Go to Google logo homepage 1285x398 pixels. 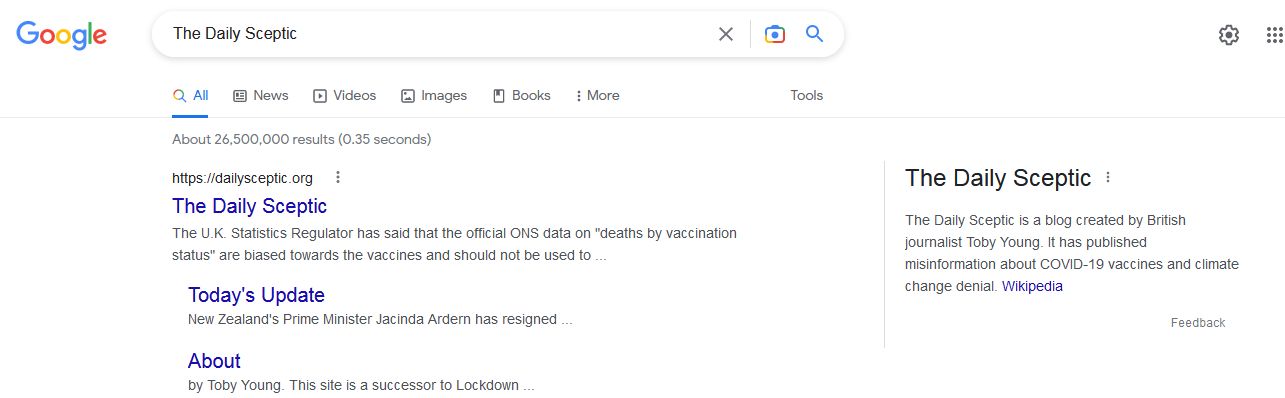pos(61,35)
